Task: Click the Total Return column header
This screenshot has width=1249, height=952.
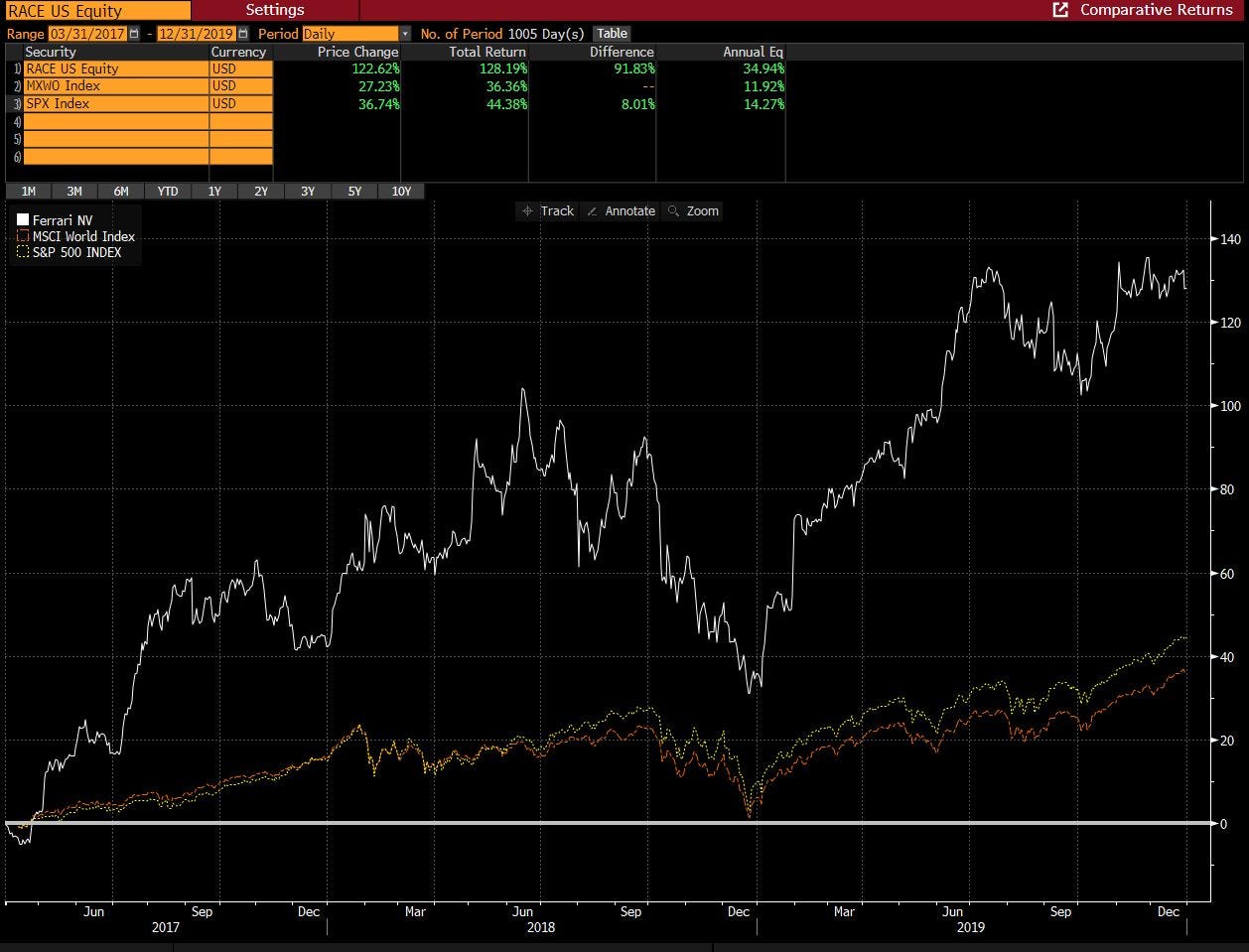Action: [x=486, y=52]
